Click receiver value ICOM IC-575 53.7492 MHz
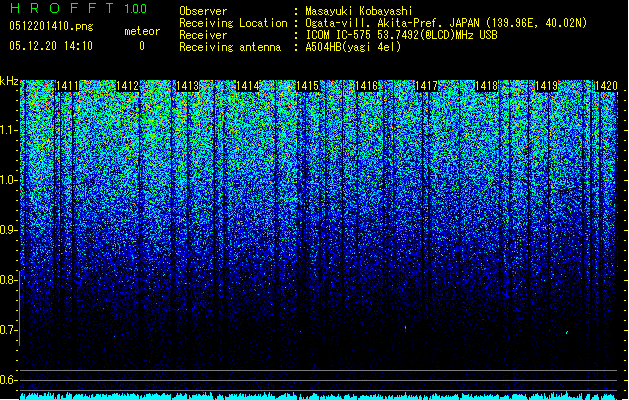629x400 pixels. pyautogui.click(x=401, y=35)
